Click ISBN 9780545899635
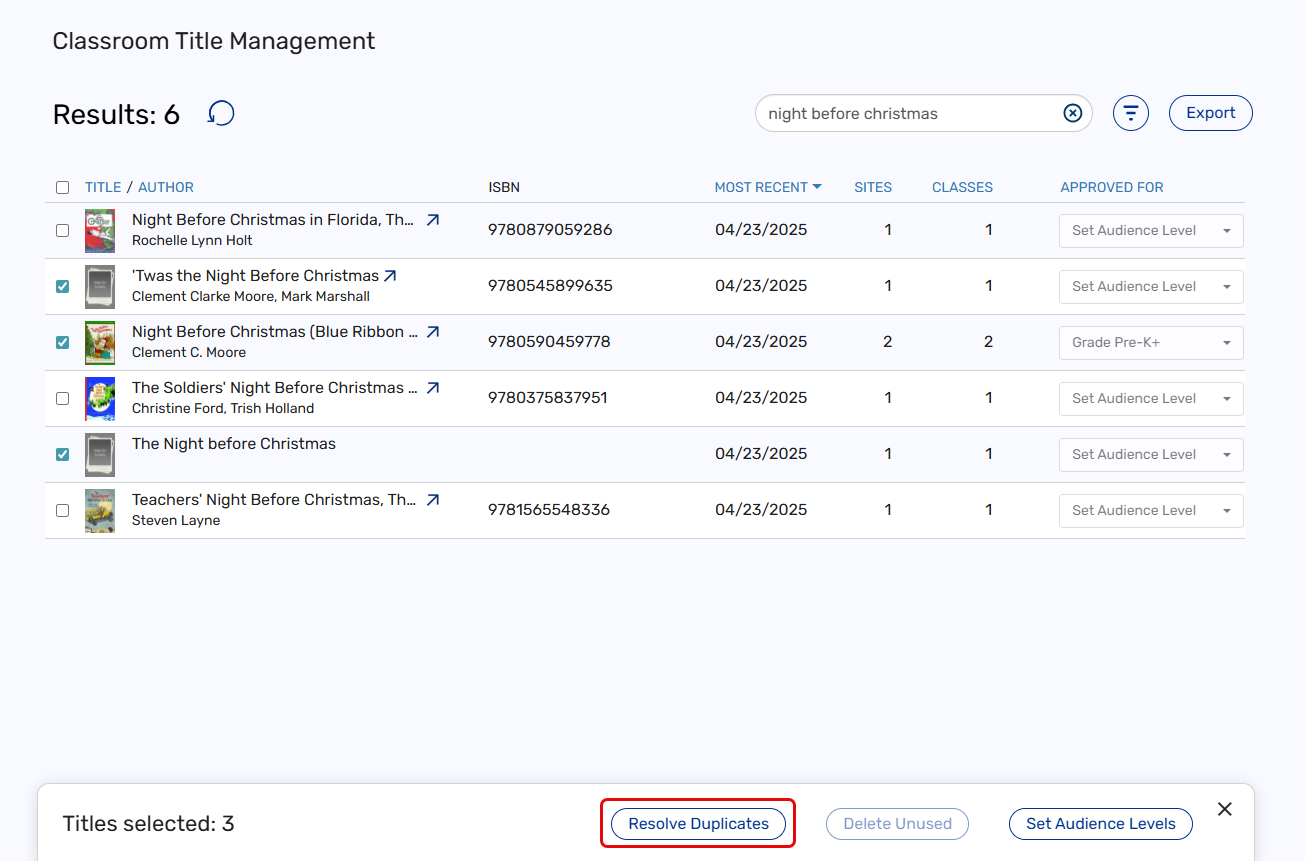The height and width of the screenshot is (861, 1305). tap(550, 286)
